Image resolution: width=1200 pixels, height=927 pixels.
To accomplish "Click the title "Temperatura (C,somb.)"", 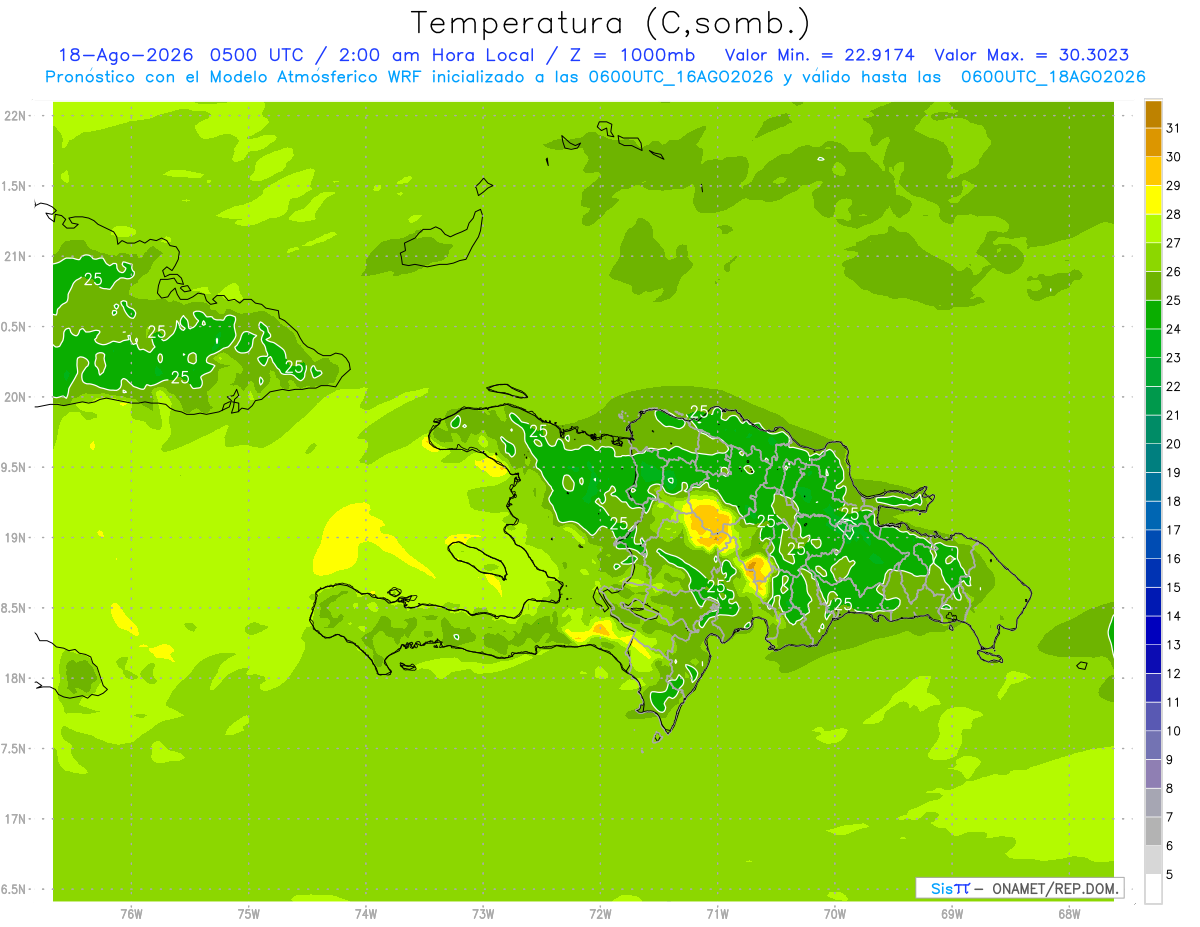I will pyautogui.click(x=611, y=23).
